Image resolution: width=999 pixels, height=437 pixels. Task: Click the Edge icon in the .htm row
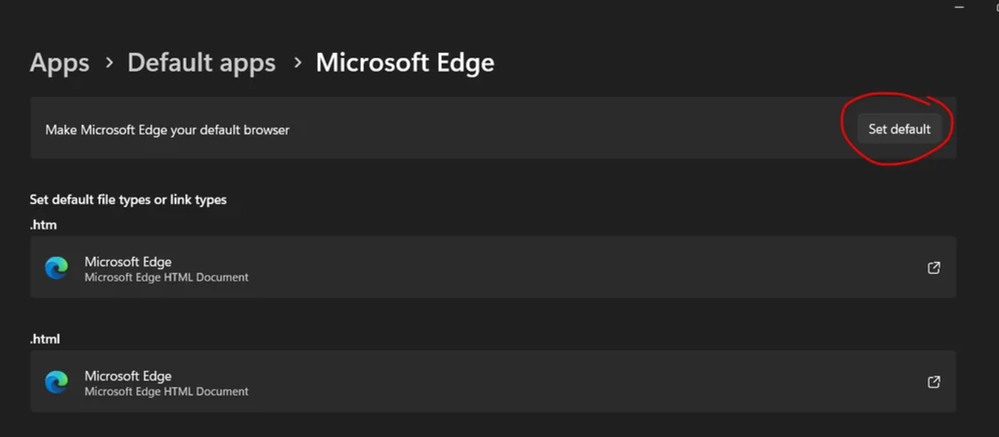click(57, 268)
